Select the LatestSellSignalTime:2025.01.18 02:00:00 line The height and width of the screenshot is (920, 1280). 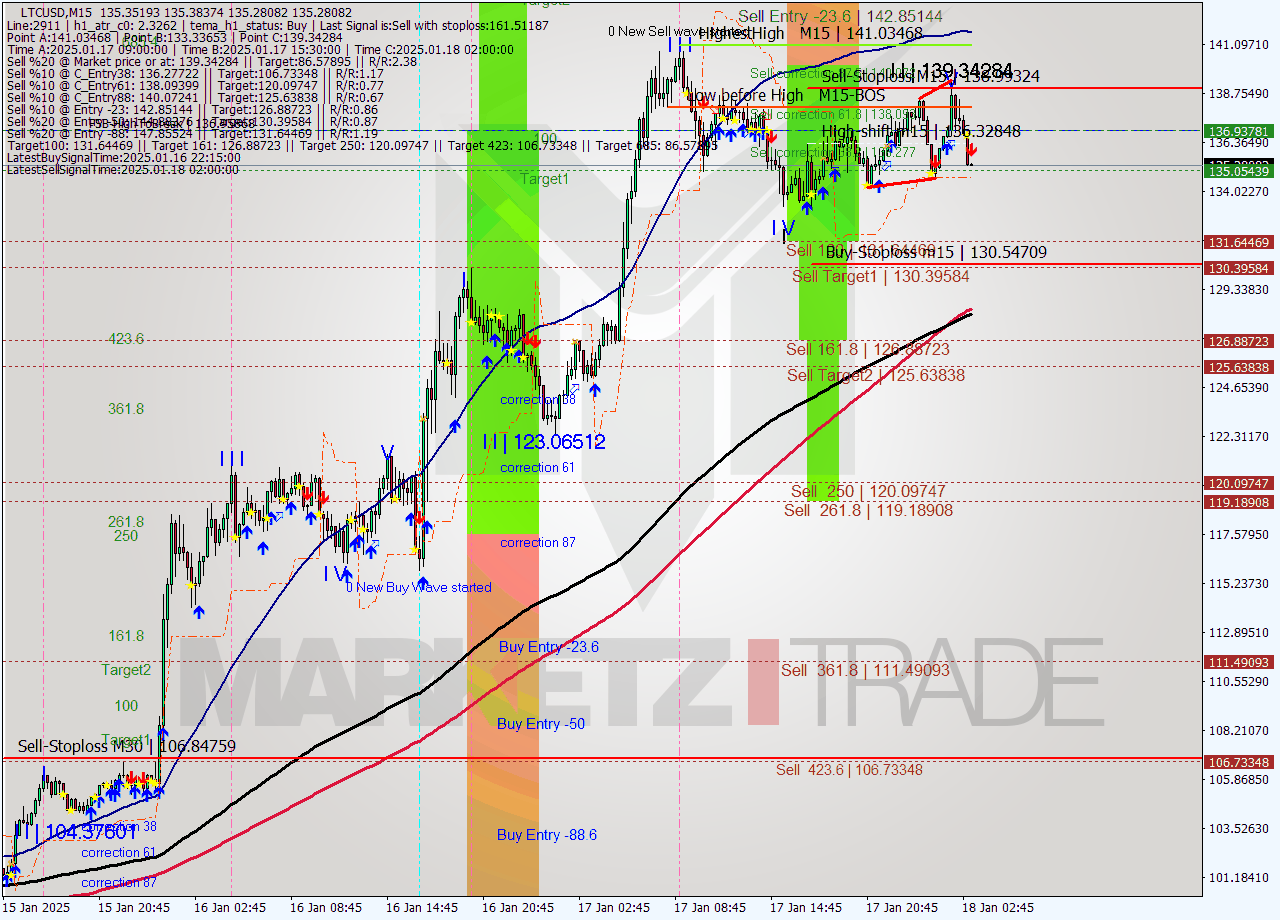pyautogui.click(x=123, y=169)
